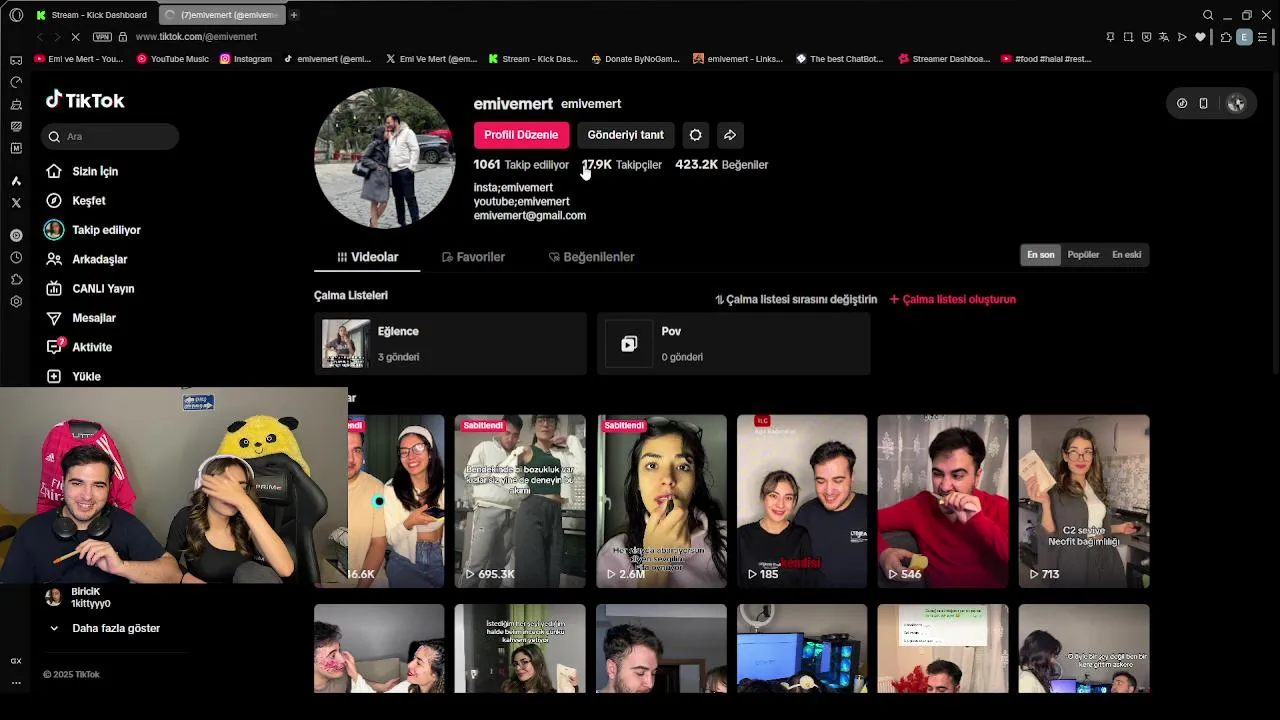Open the Arkadaşlar page
Image resolution: width=1280 pixels, height=720 pixels.
point(86,259)
